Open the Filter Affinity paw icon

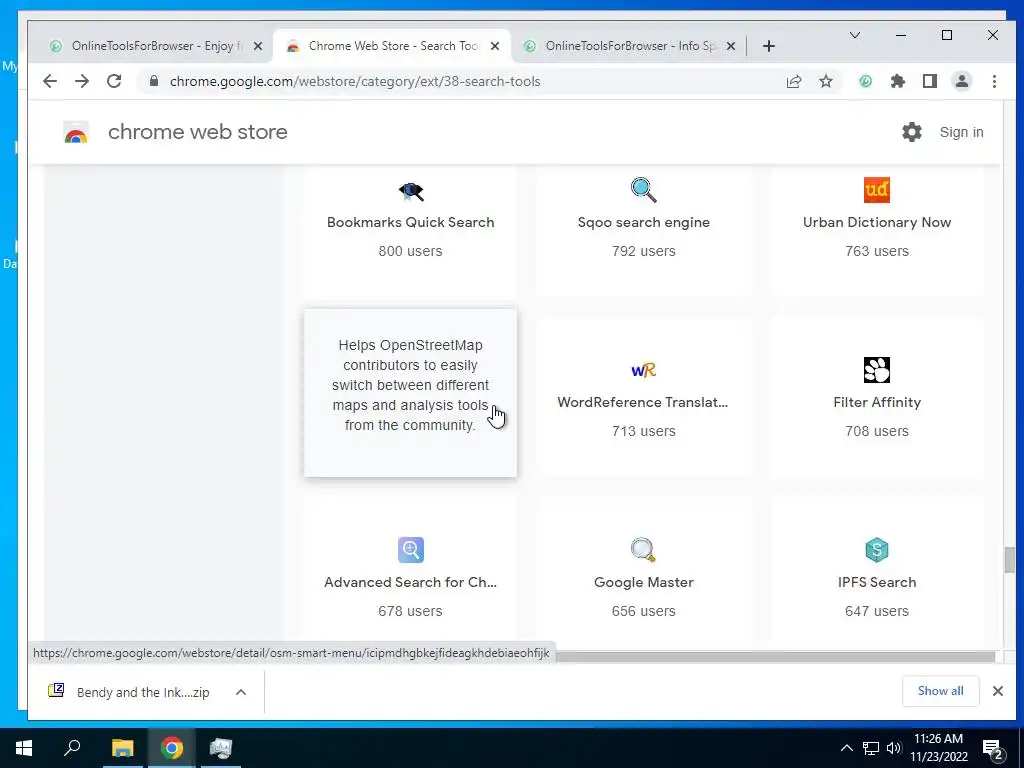tap(876, 370)
